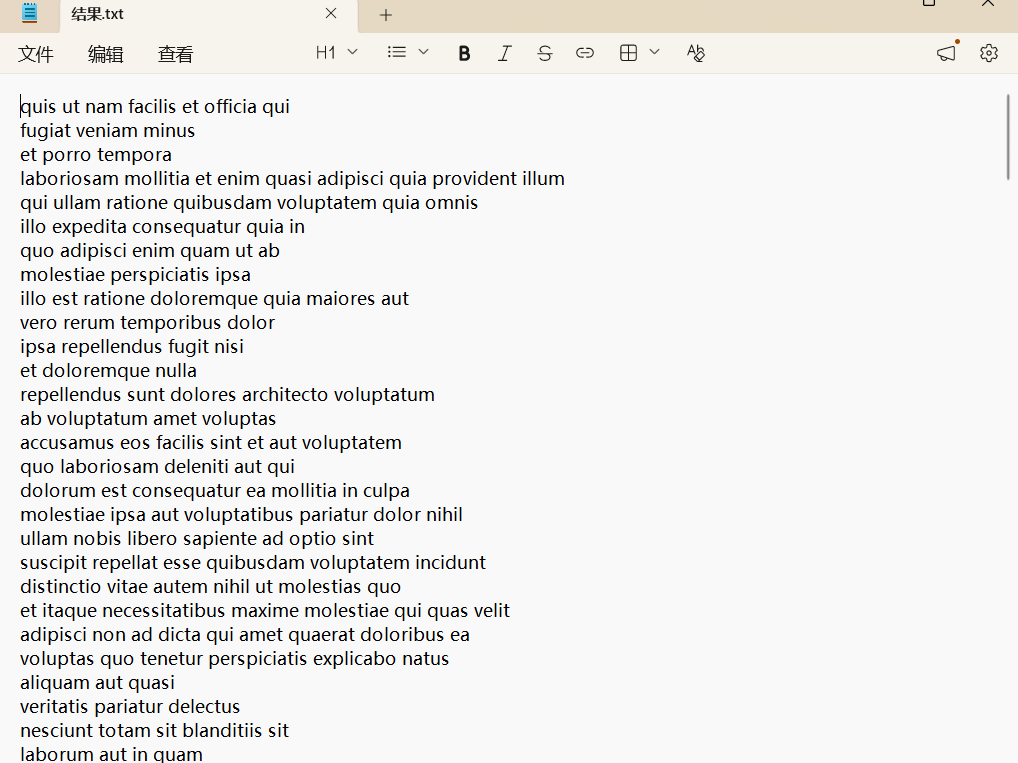Click line "distinctio vitae autem nihil ut molestias quo"
Viewport: 1018px width, 763px height.
point(210,587)
